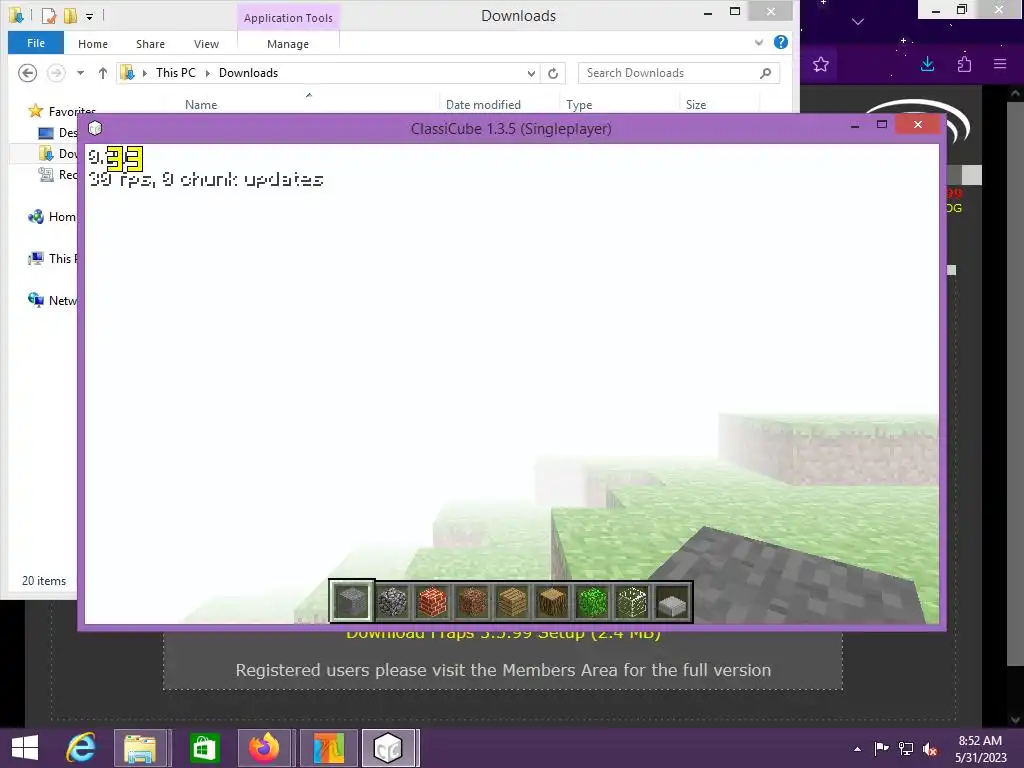Screen dimensions: 1024x768
Task: Click Downloads in the address path
Action: click(x=248, y=72)
